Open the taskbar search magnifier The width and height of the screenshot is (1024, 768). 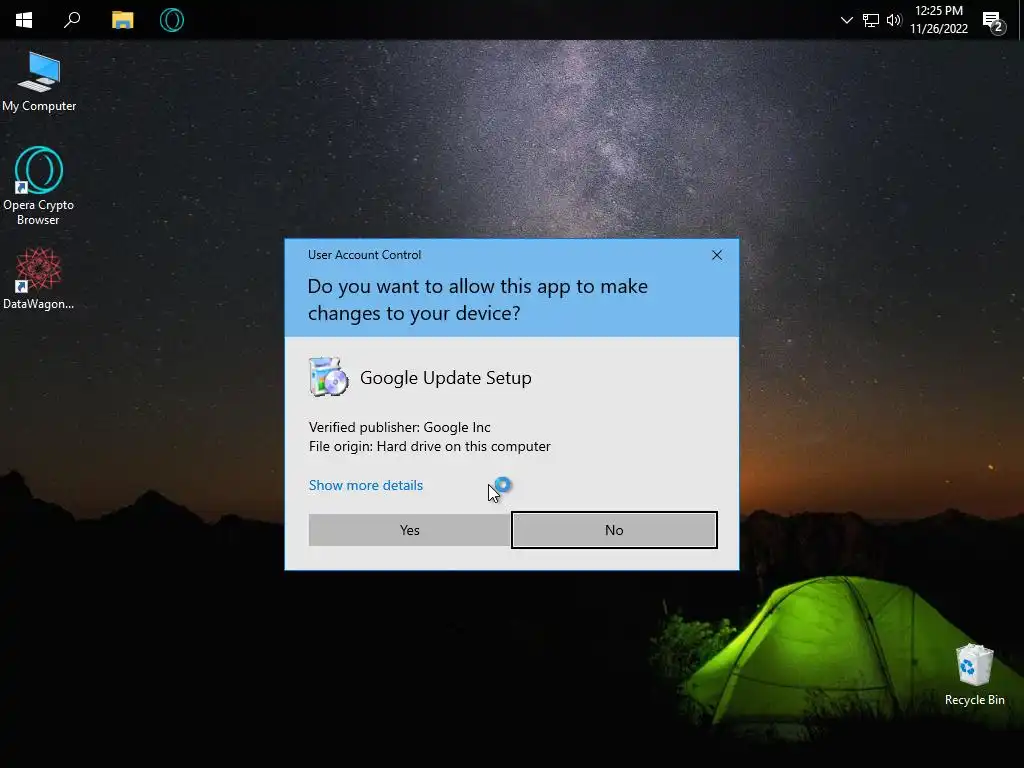(72, 20)
